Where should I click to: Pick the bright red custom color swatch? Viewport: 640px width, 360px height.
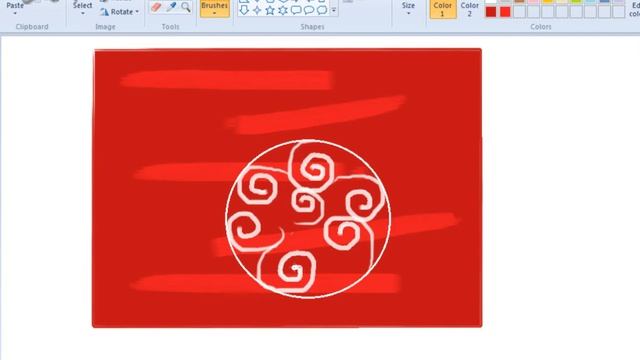pos(505,12)
